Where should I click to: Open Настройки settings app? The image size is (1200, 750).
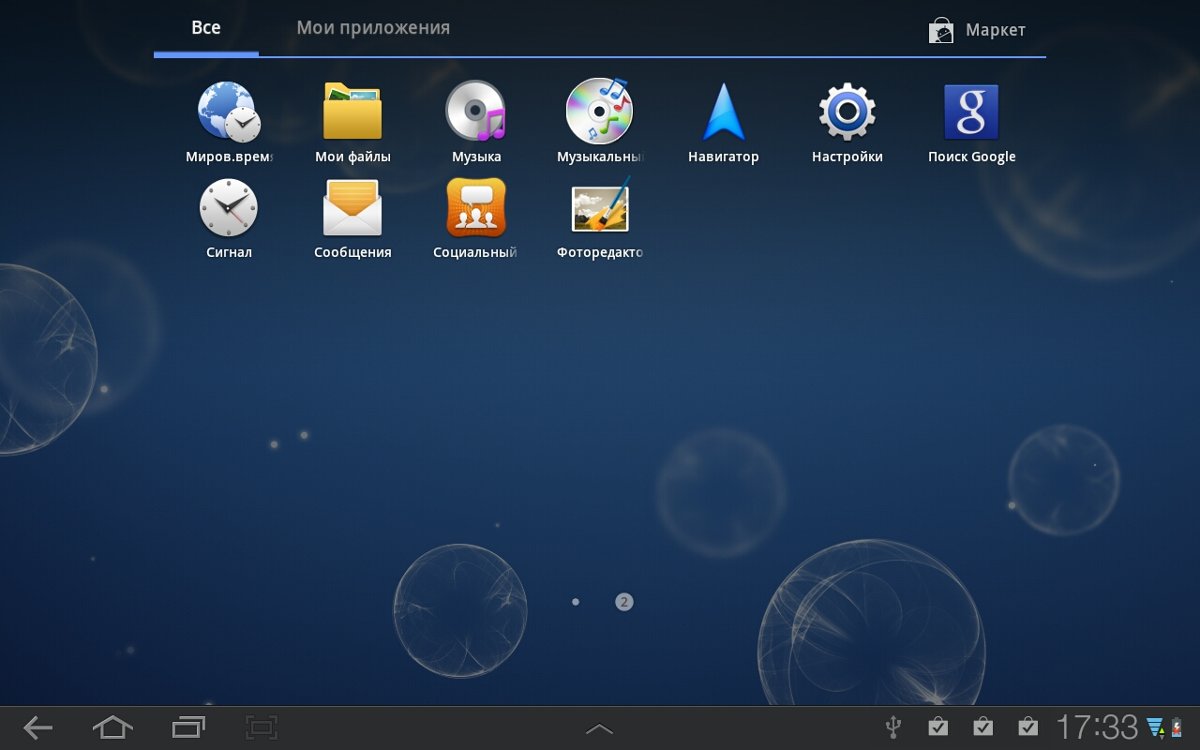click(847, 113)
